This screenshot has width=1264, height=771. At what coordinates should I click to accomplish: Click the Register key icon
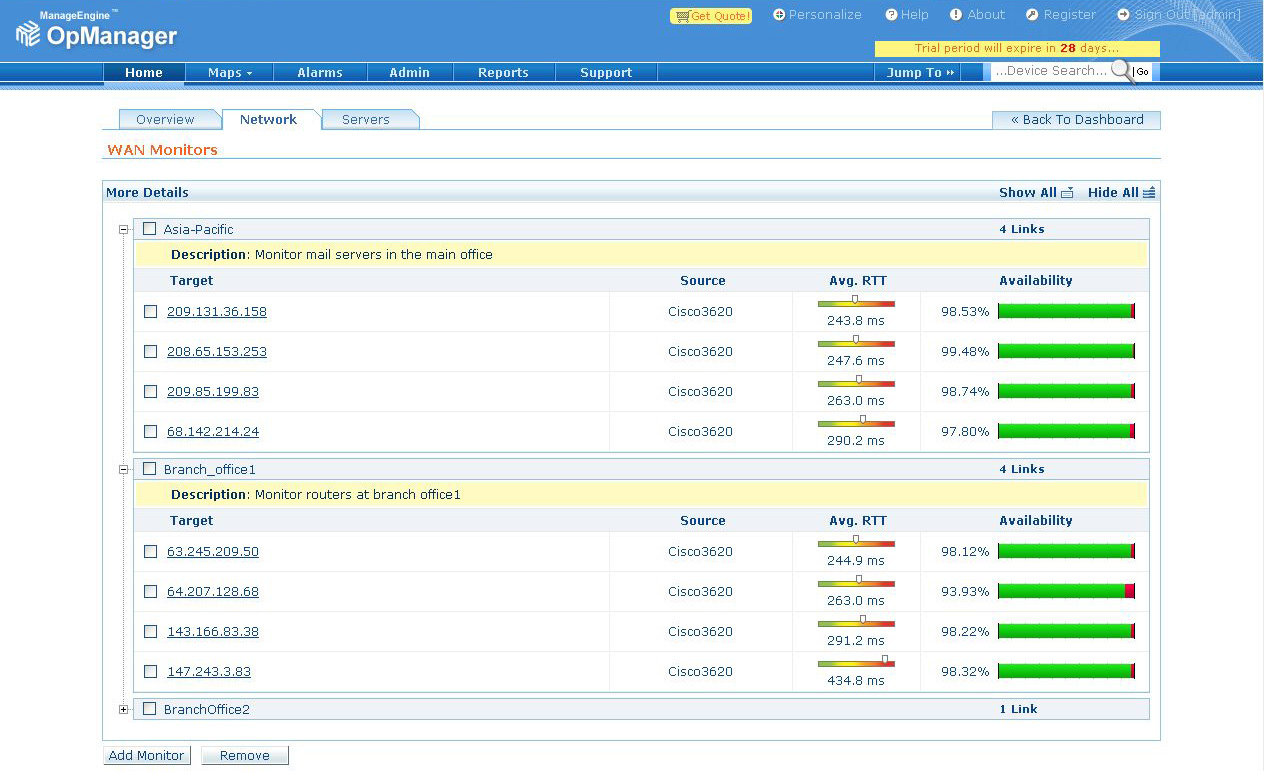(x=1030, y=15)
